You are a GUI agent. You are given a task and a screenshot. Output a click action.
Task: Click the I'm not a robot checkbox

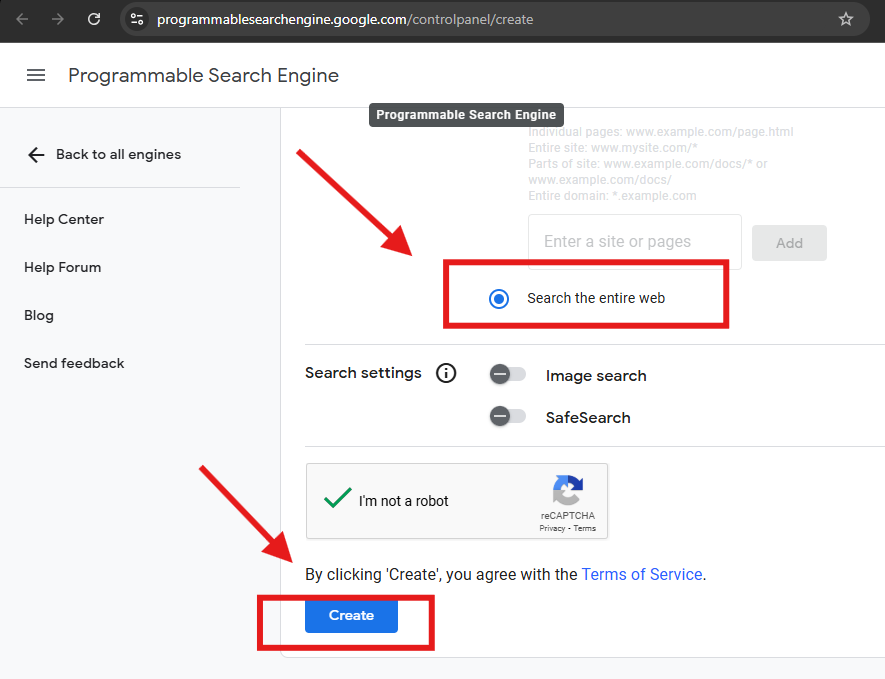click(338, 498)
